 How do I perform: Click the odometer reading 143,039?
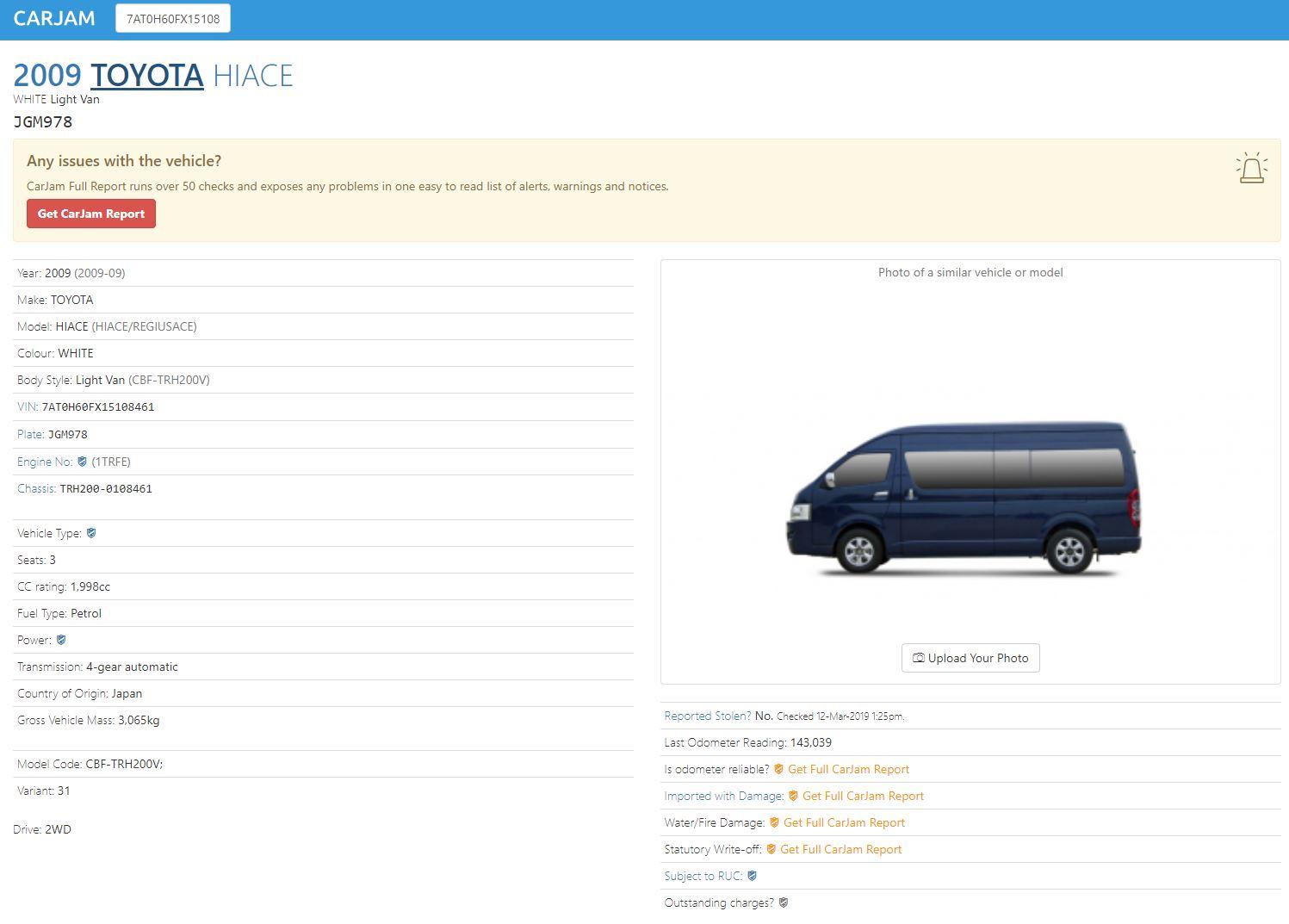click(811, 742)
